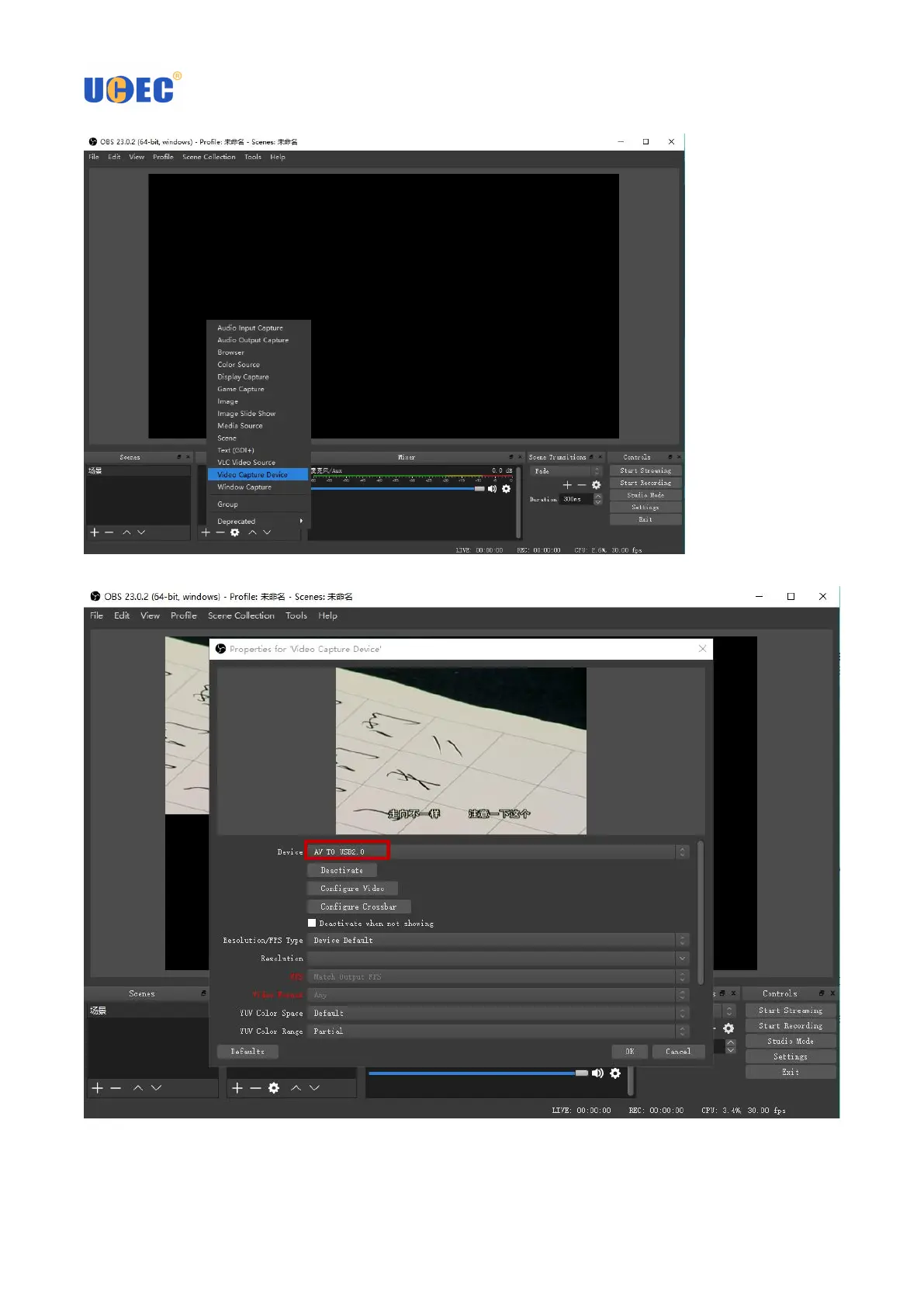Open Resolution/FPS Type dropdown set to Device Default
The image size is (924, 1307).
pos(498,941)
